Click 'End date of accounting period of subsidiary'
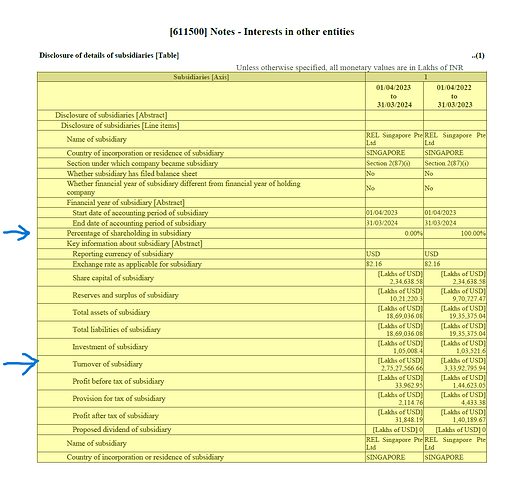The image size is (515, 500). point(139,223)
